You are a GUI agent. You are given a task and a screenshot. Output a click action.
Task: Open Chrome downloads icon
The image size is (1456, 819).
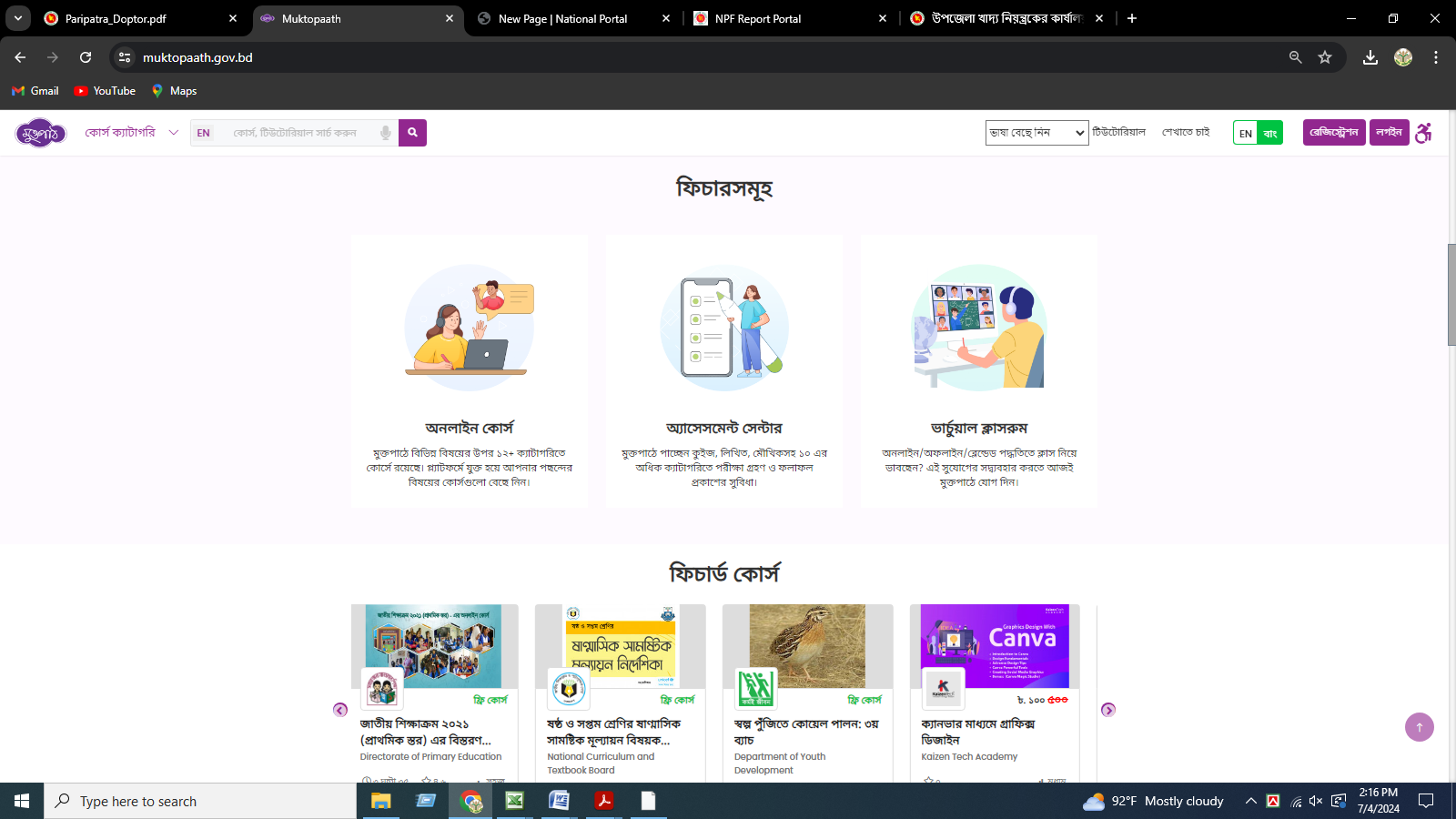point(1370,57)
